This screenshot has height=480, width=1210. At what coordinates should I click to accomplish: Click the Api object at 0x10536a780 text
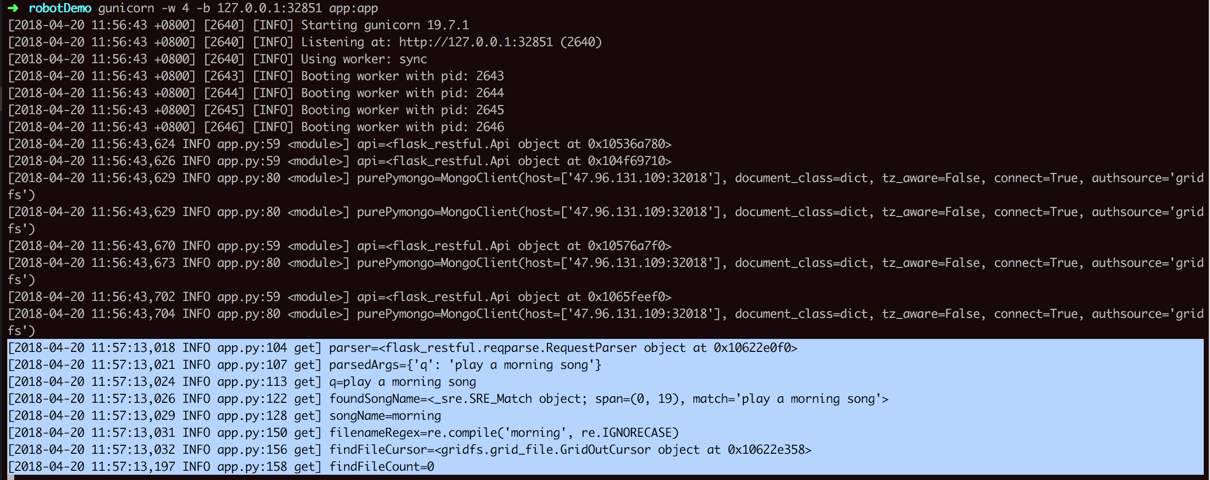click(514, 144)
